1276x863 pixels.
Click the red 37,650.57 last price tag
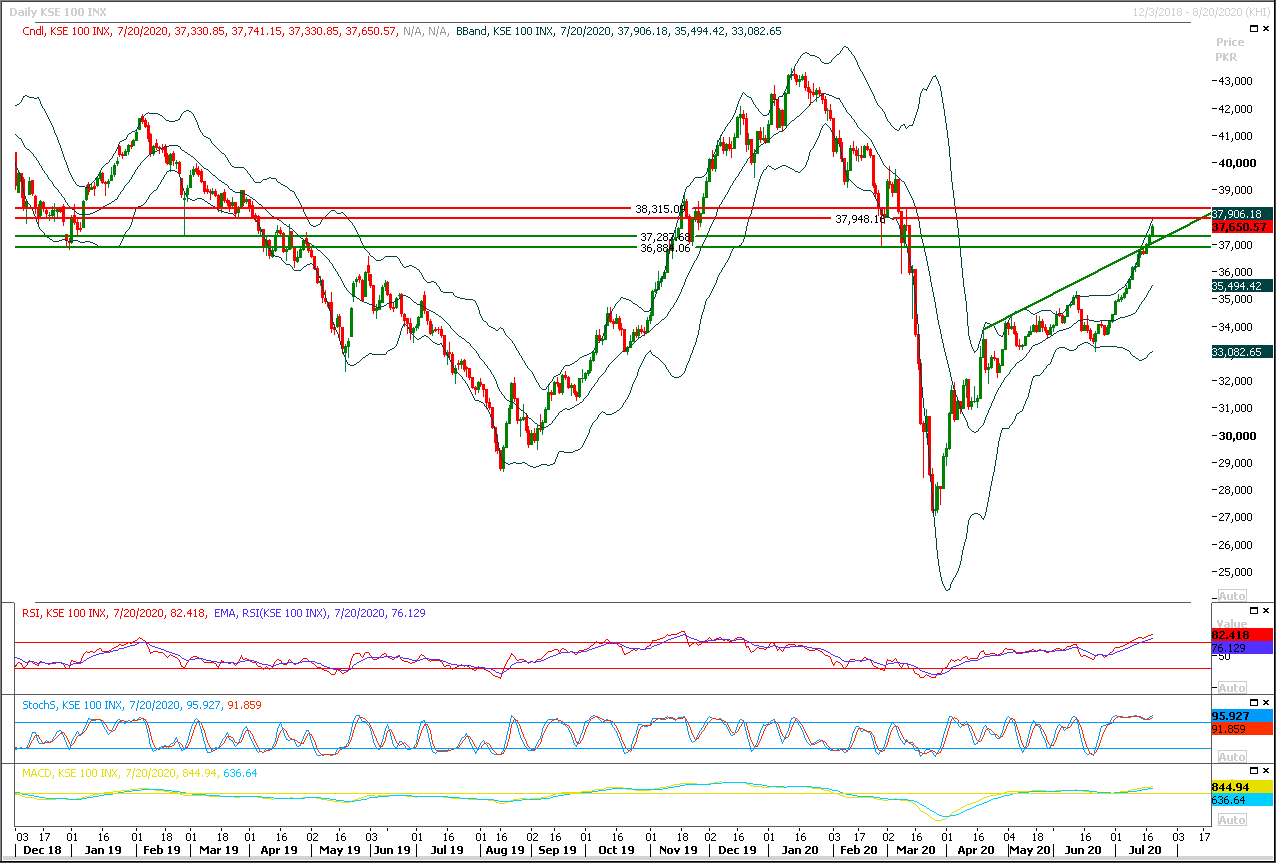(x=1241, y=227)
